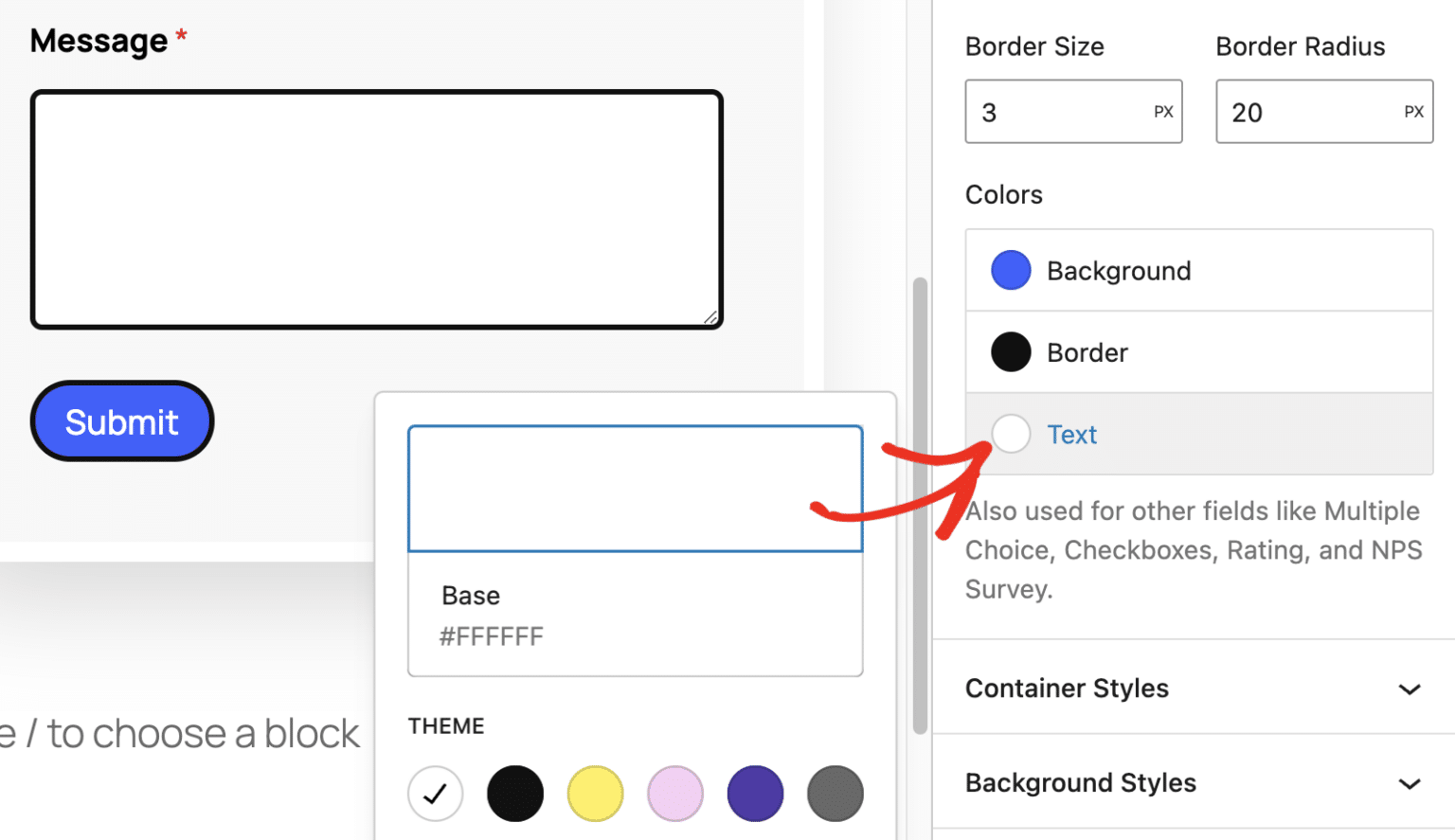
Task: Pick the yellow theme color swatch
Action: click(595, 794)
